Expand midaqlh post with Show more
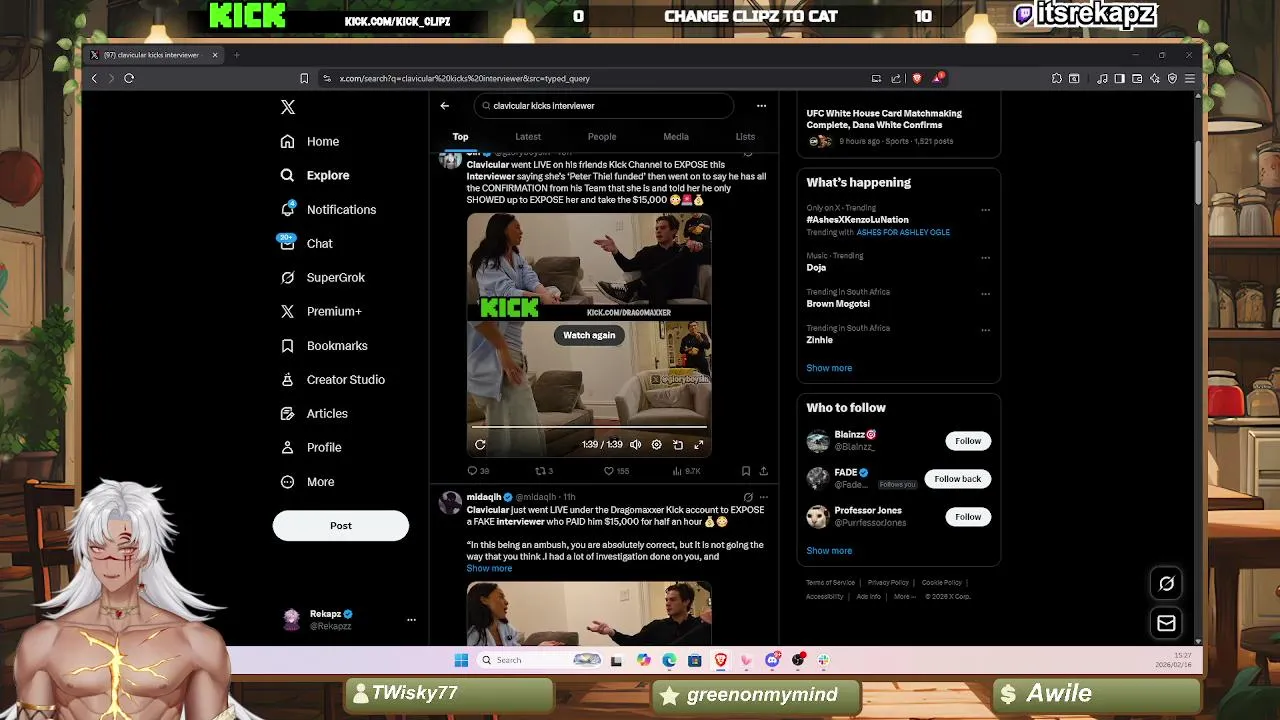Viewport: 1280px width, 720px height. (x=489, y=568)
